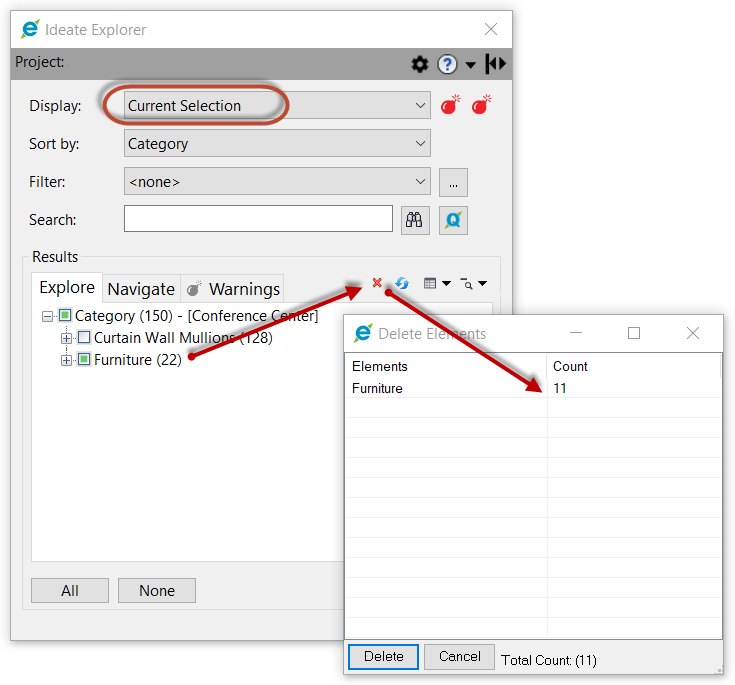The width and height of the screenshot is (735, 685).
Task: Switch to the Explore tab
Action: point(67,287)
